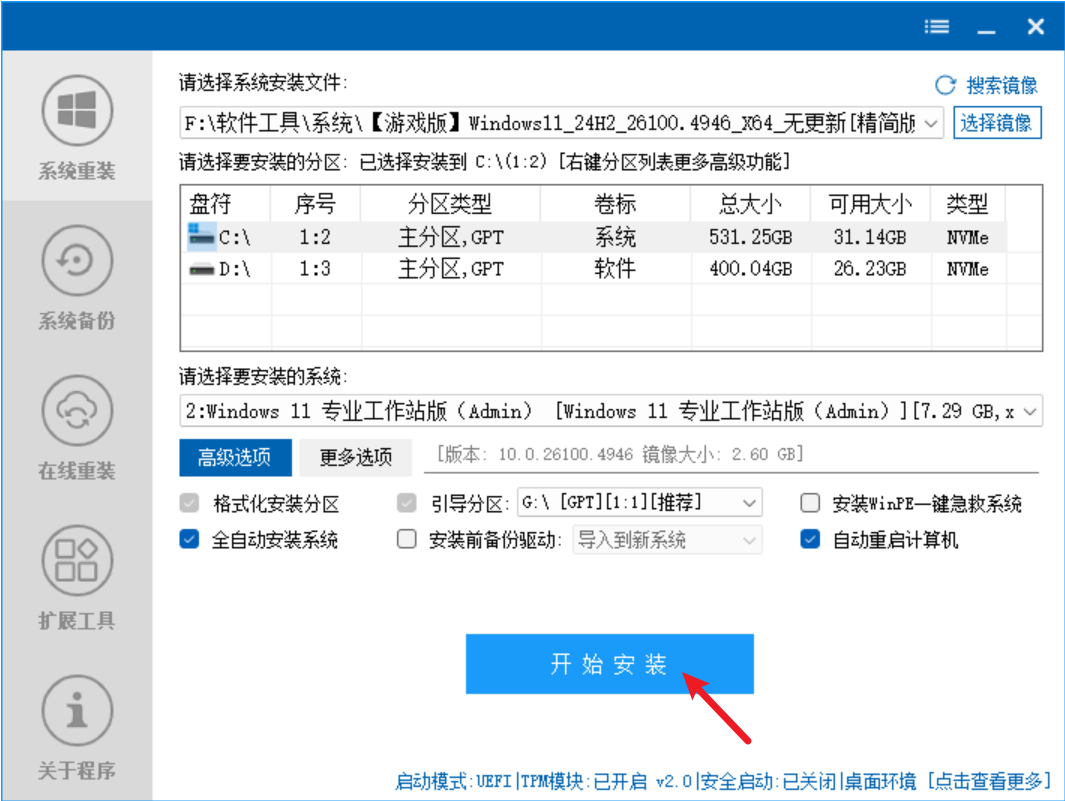Expand the system image file path dropdown
This screenshot has width=1065, height=801.
pos(931,124)
